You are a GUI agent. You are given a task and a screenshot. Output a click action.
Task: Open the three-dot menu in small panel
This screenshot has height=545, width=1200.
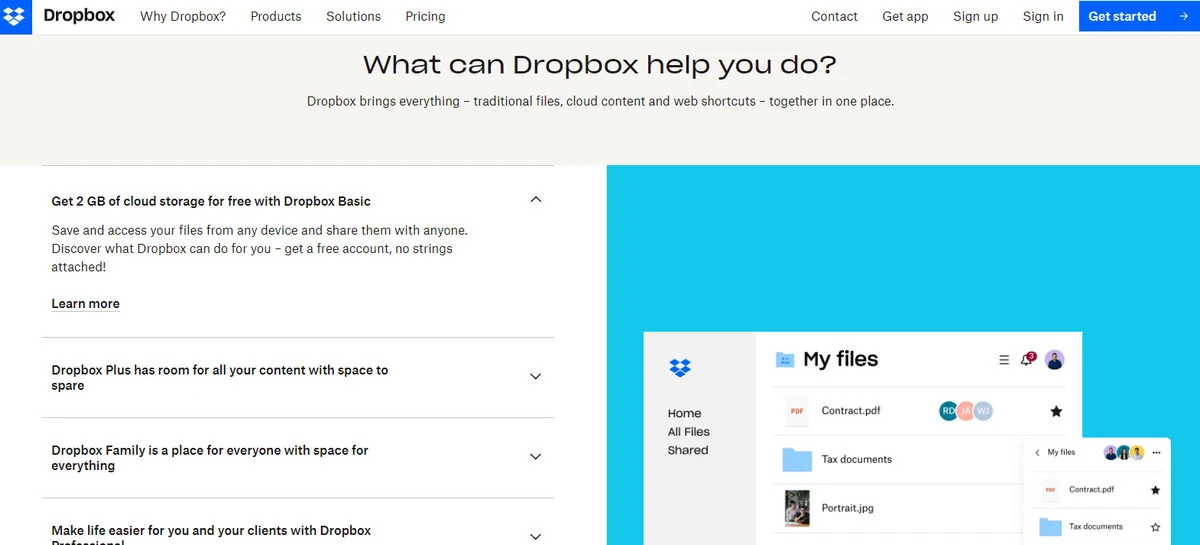pos(1157,453)
